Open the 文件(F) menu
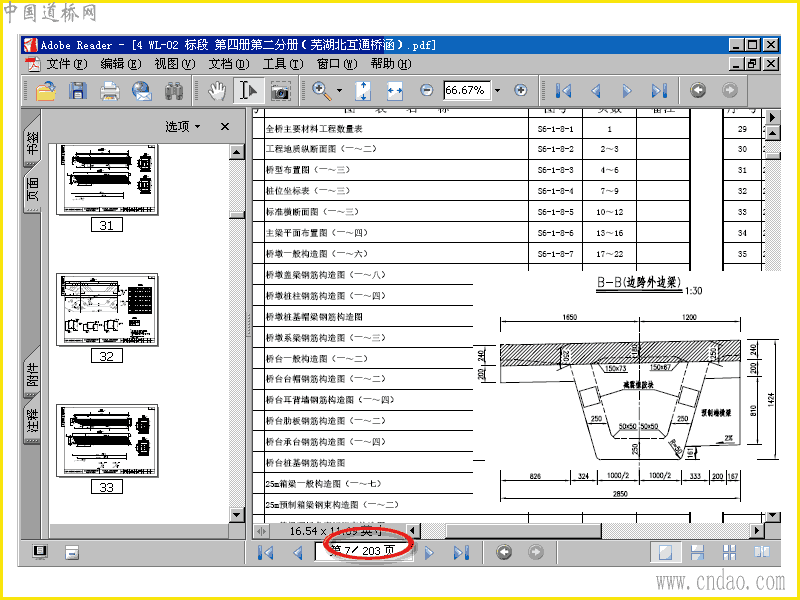 tap(66, 64)
